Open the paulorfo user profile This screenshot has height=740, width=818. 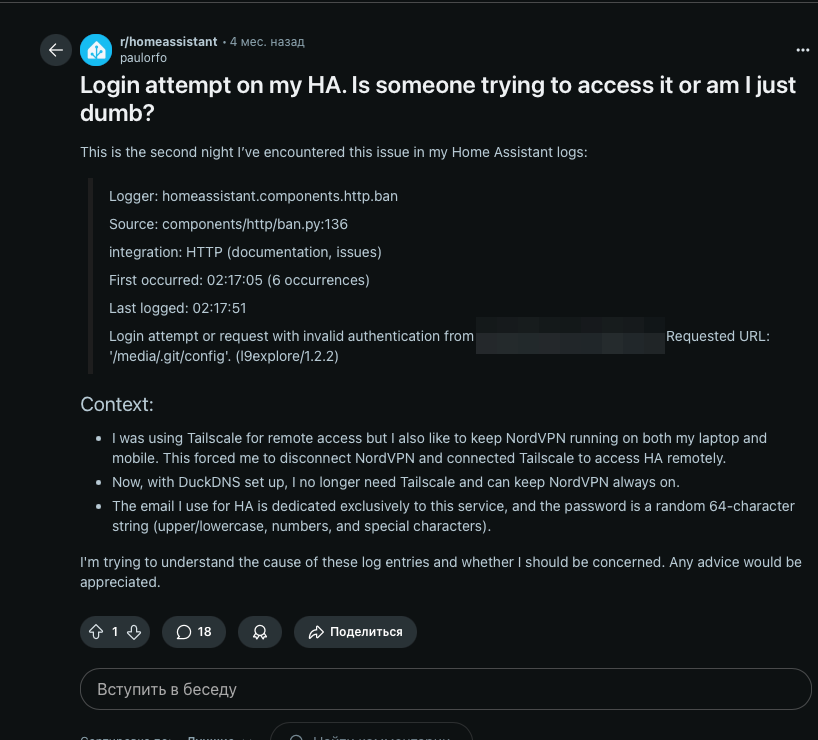click(x=143, y=58)
